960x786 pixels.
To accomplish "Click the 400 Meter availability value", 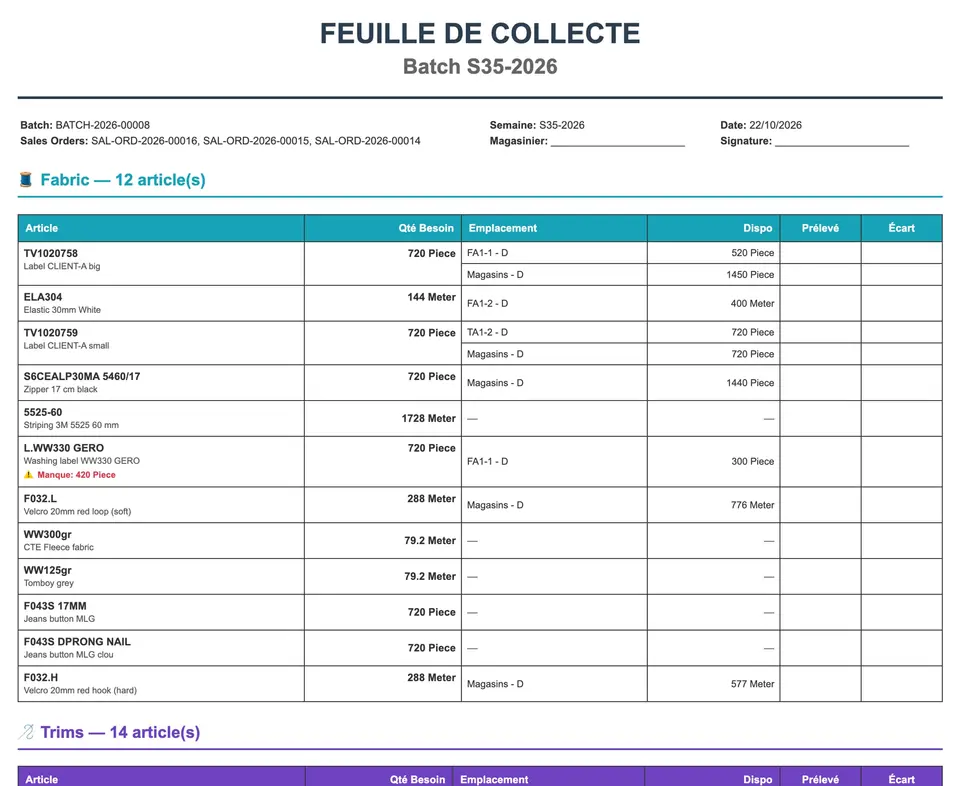I will tap(752, 304).
